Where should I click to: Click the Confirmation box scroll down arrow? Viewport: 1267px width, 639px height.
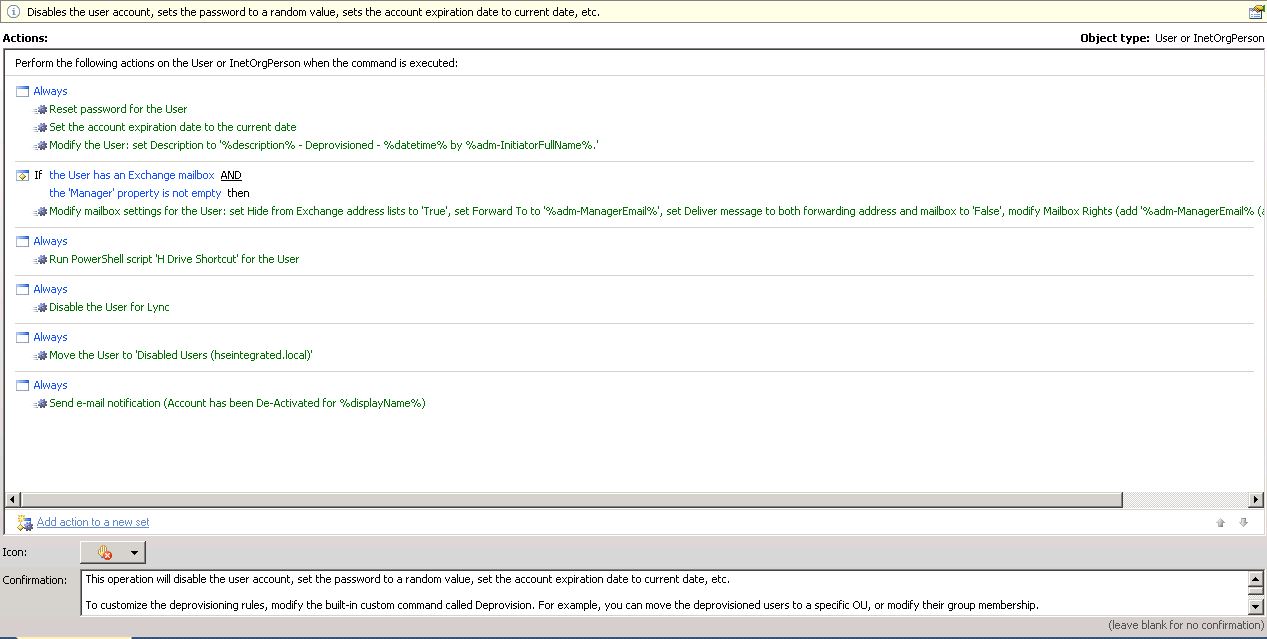[x=1256, y=606]
